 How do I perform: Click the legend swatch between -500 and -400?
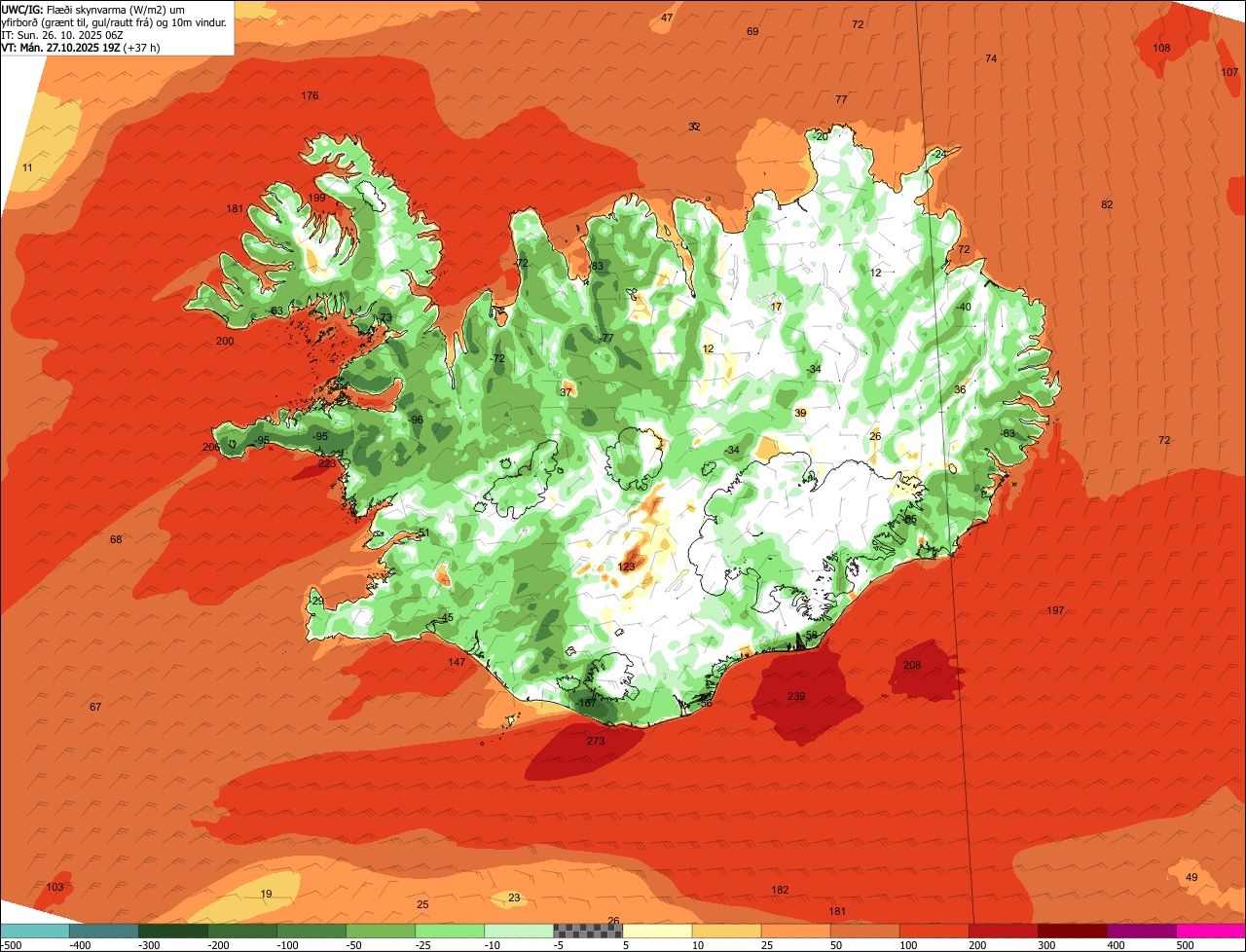click(x=34, y=931)
